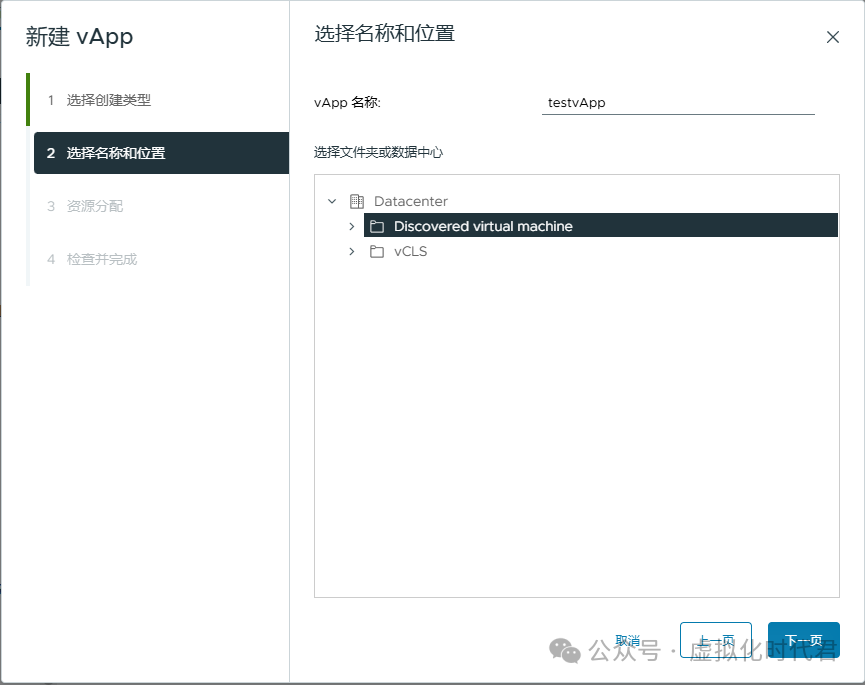Open step 3 资源分配
This screenshot has height=685, width=865.
(x=86, y=206)
